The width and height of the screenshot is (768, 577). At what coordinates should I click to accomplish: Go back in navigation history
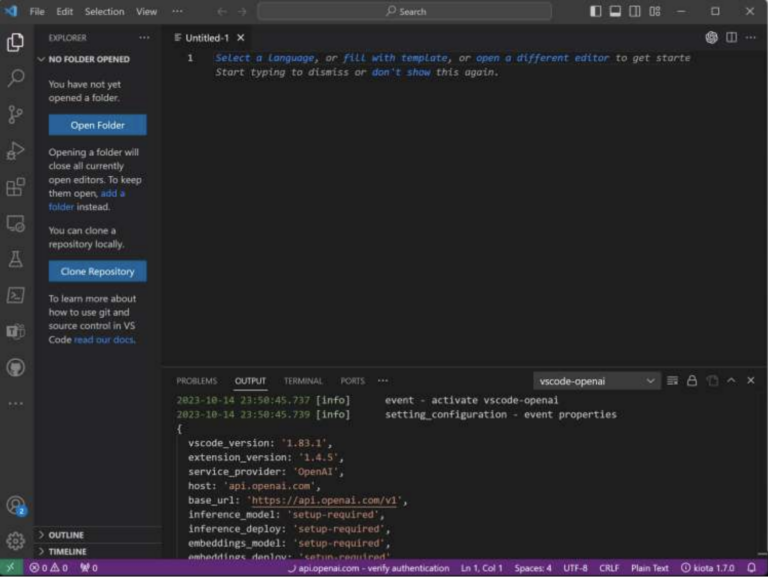pos(222,11)
